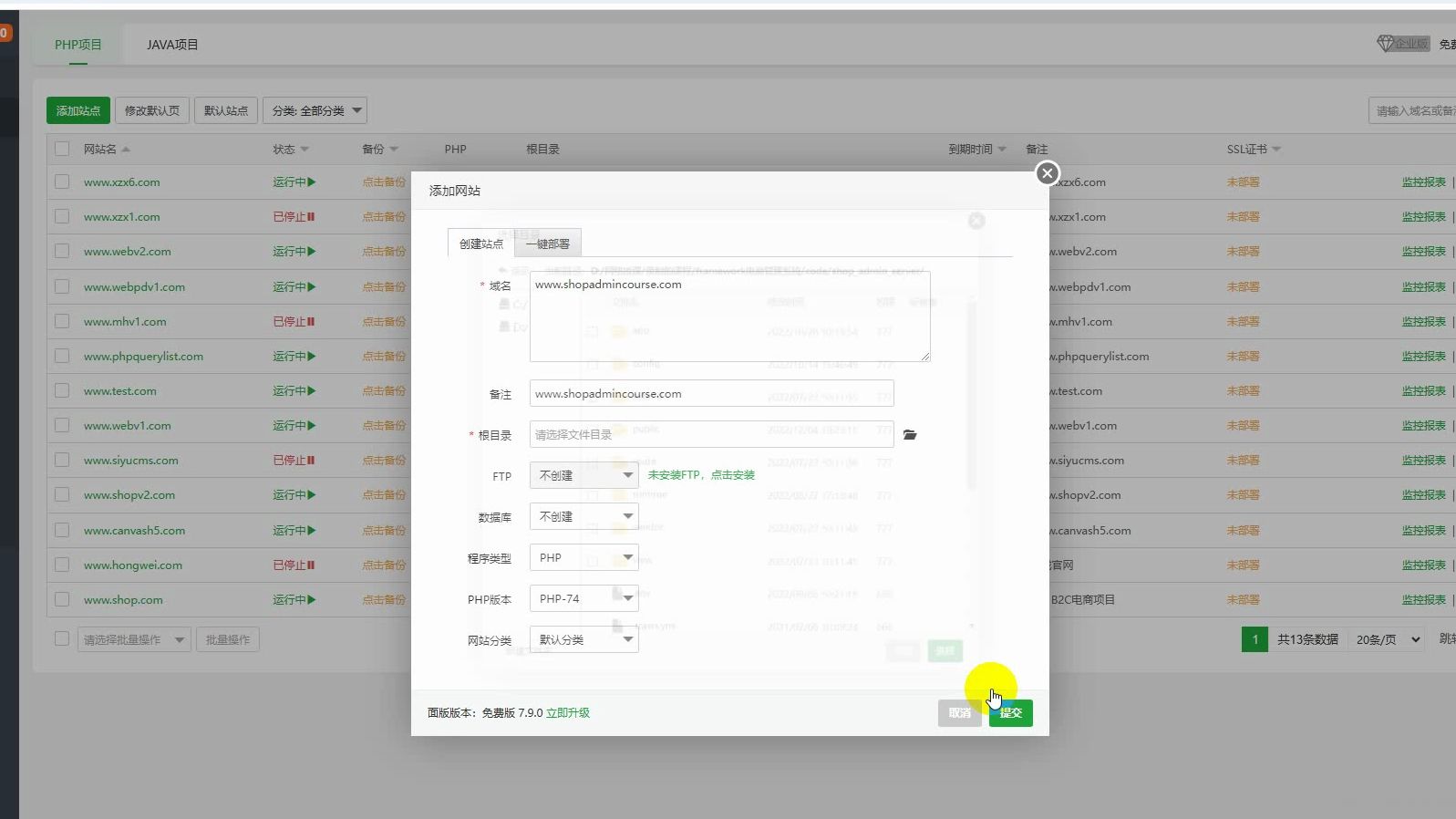
Task: Focus the domain search box at top right
Action: click(1412, 110)
